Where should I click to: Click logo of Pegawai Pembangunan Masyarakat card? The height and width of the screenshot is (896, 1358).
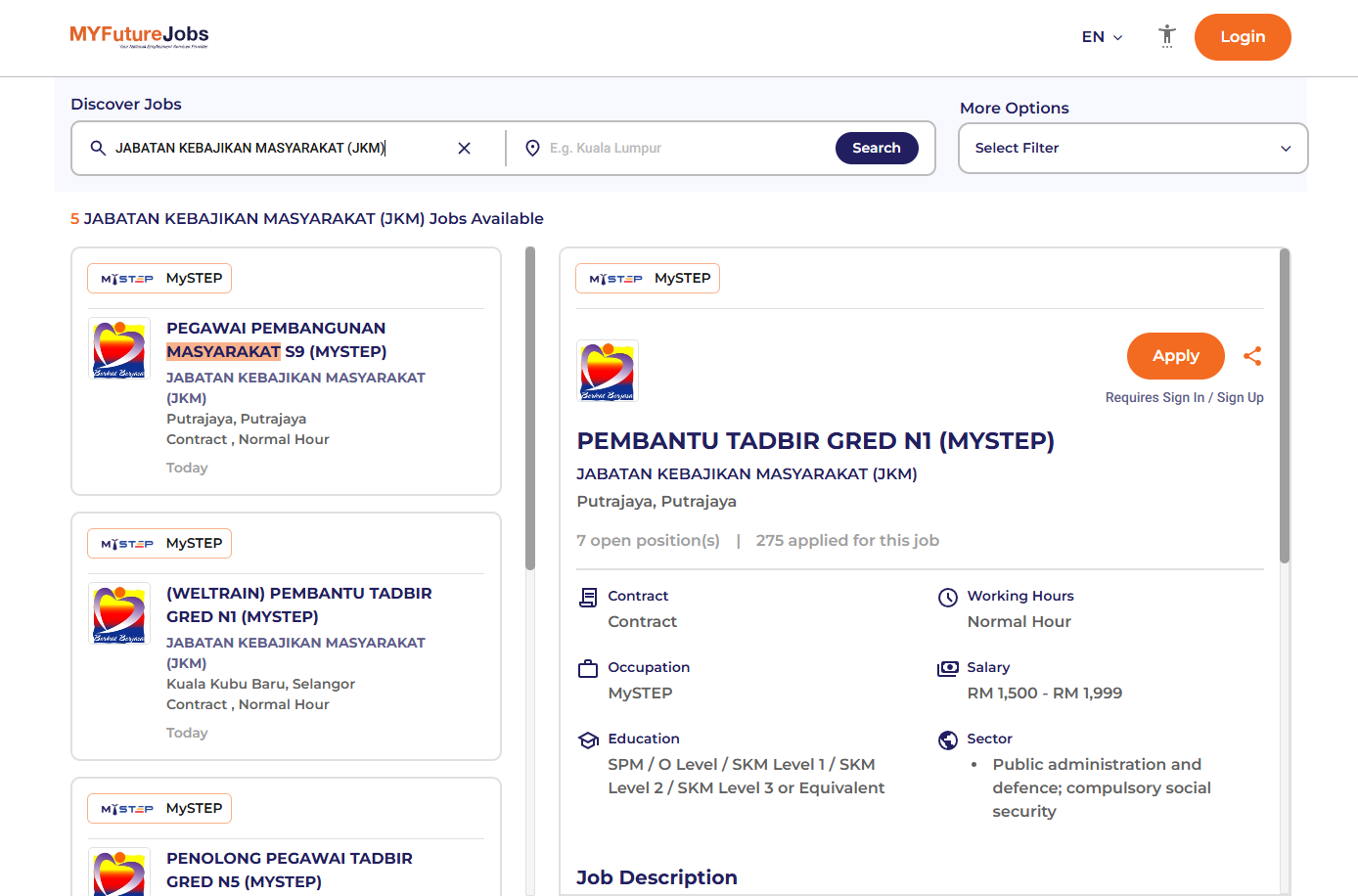pyautogui.click(x=119, y=348)
